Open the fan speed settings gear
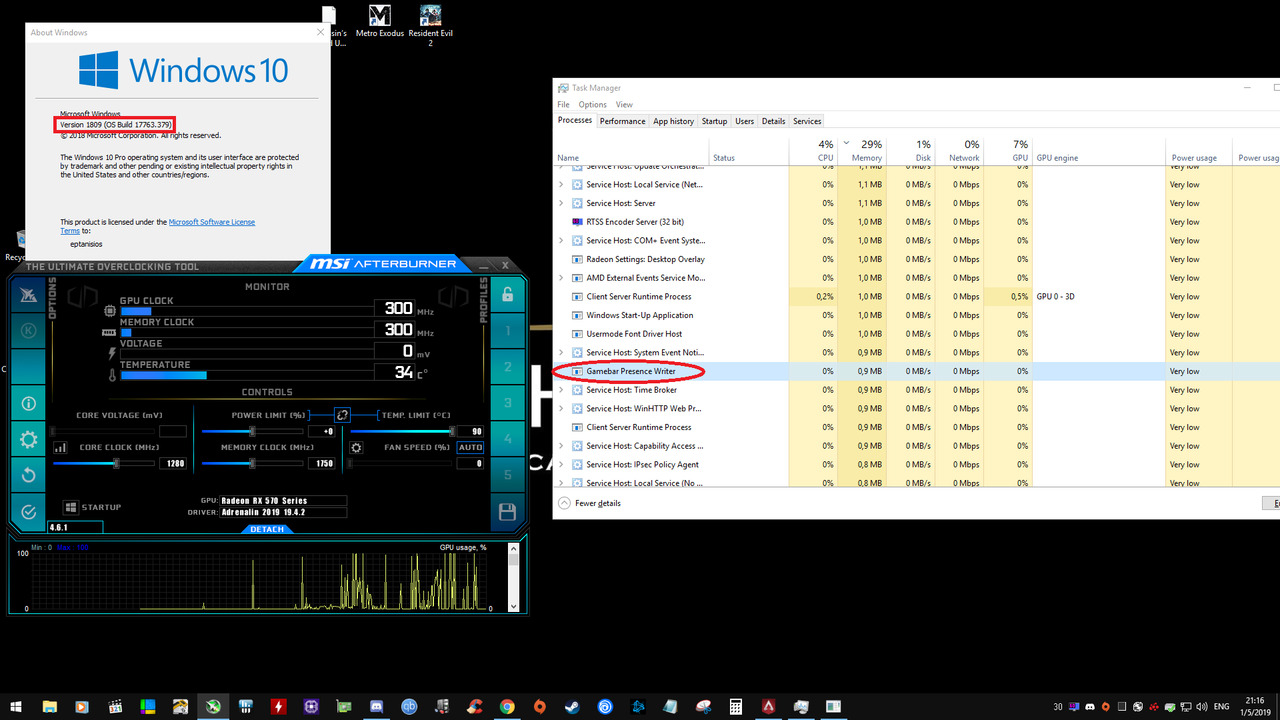The width and height of the screenshot is (1280, 720). point(356,448)
